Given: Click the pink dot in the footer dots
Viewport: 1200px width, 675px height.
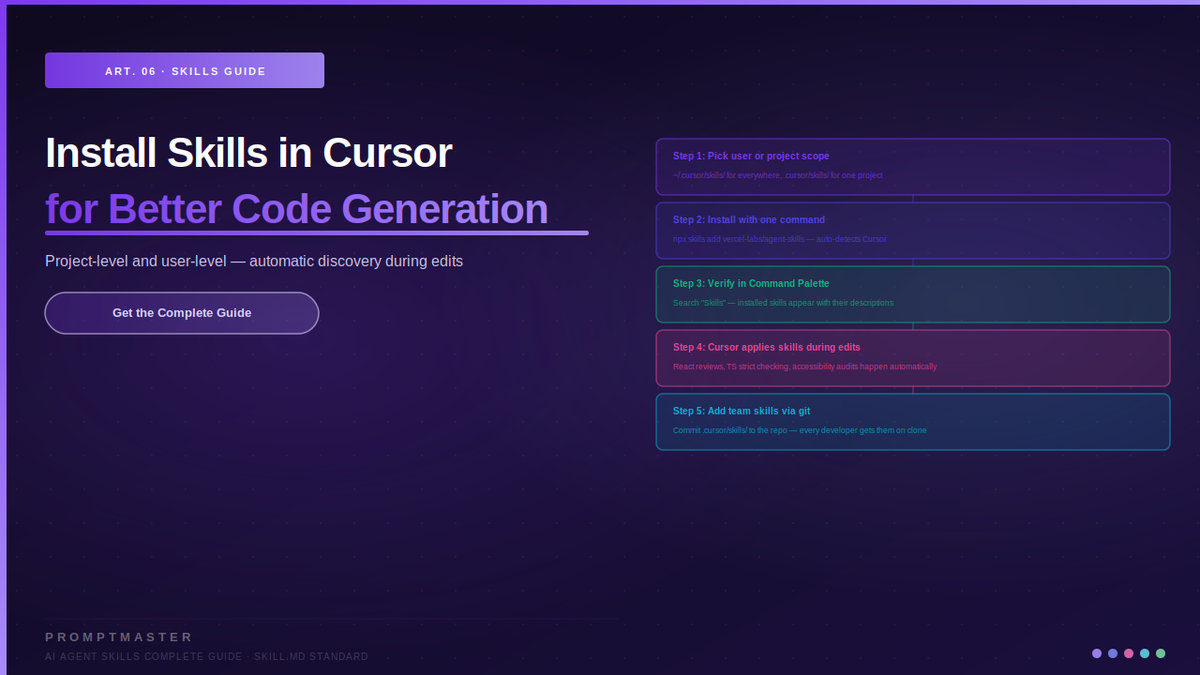Looking at the screenshot, I should pos(1129,653).
